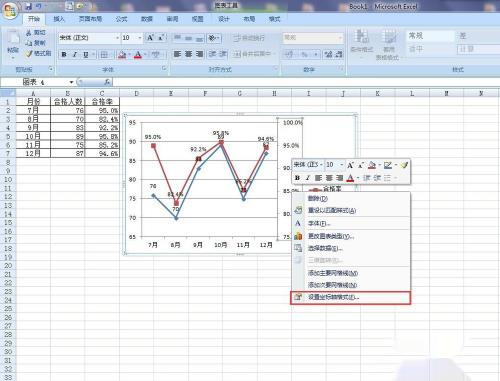Image resolution: width=500 pixels, height=381 pixels.
Task: Expand the Name Box dropdown arrow
Action: pyautogui.click(x=71, y=82)
